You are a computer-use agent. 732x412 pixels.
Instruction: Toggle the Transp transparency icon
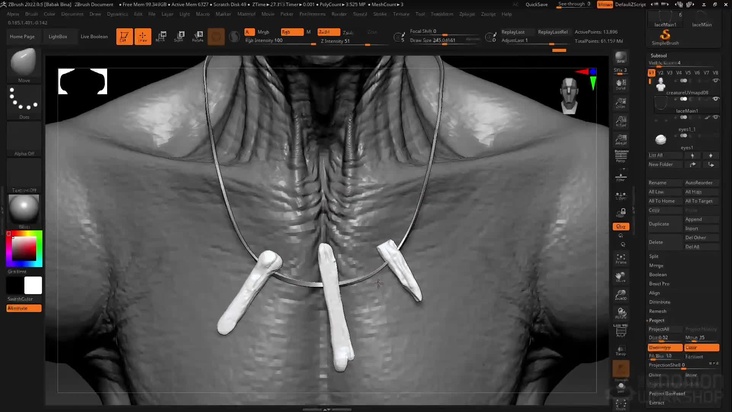(x=620, y=350)
